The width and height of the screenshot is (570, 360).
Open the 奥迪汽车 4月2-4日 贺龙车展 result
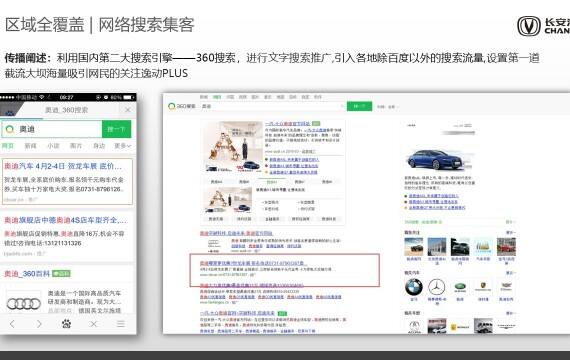pyautogui.click(x=63, y=166)
